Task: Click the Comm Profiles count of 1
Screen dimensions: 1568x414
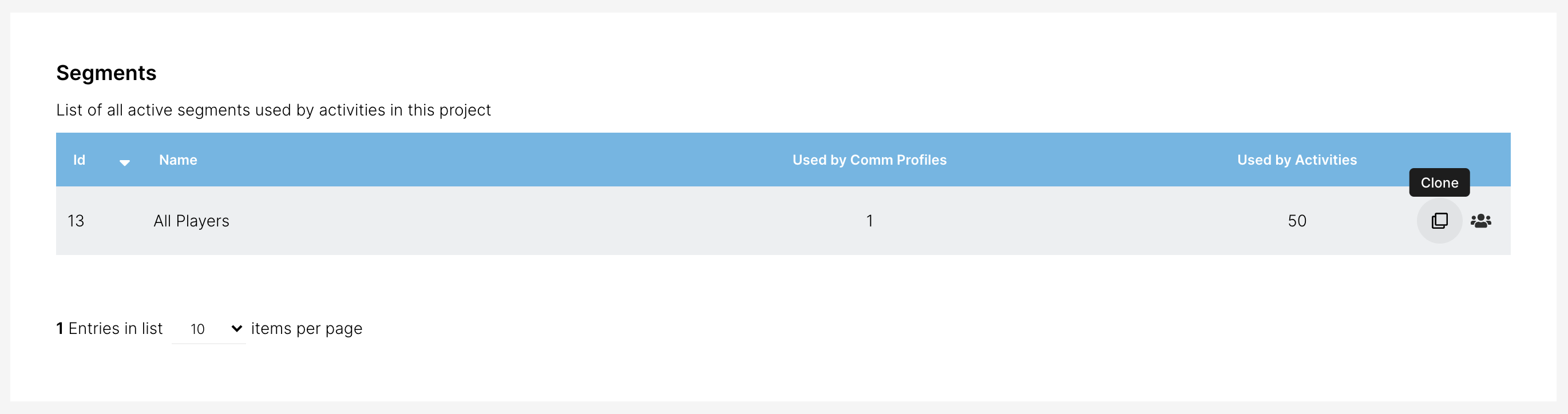Action: pos(869,221)
